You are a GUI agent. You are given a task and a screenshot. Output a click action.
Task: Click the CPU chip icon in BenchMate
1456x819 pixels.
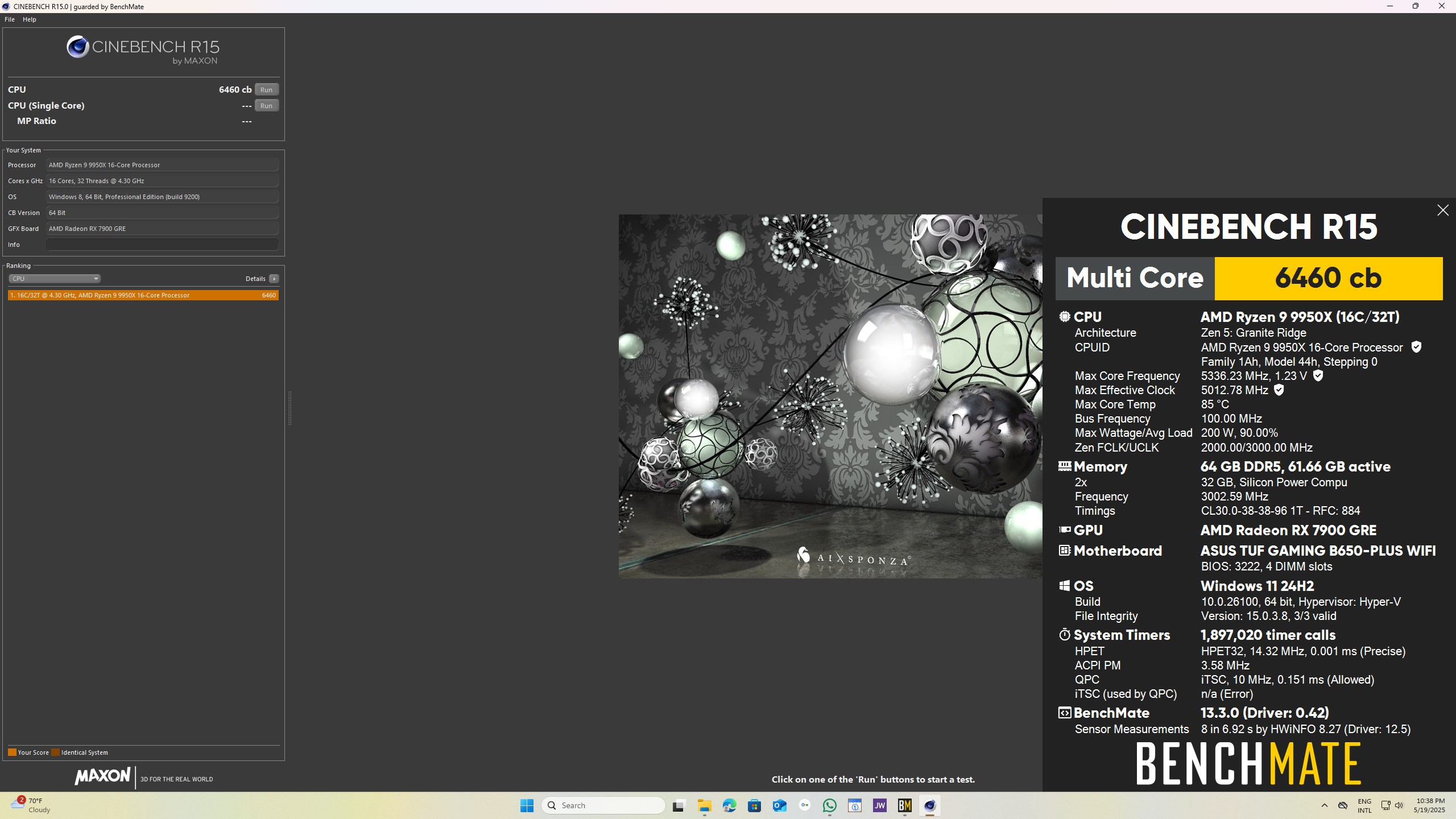click(x=1065, y=316)
